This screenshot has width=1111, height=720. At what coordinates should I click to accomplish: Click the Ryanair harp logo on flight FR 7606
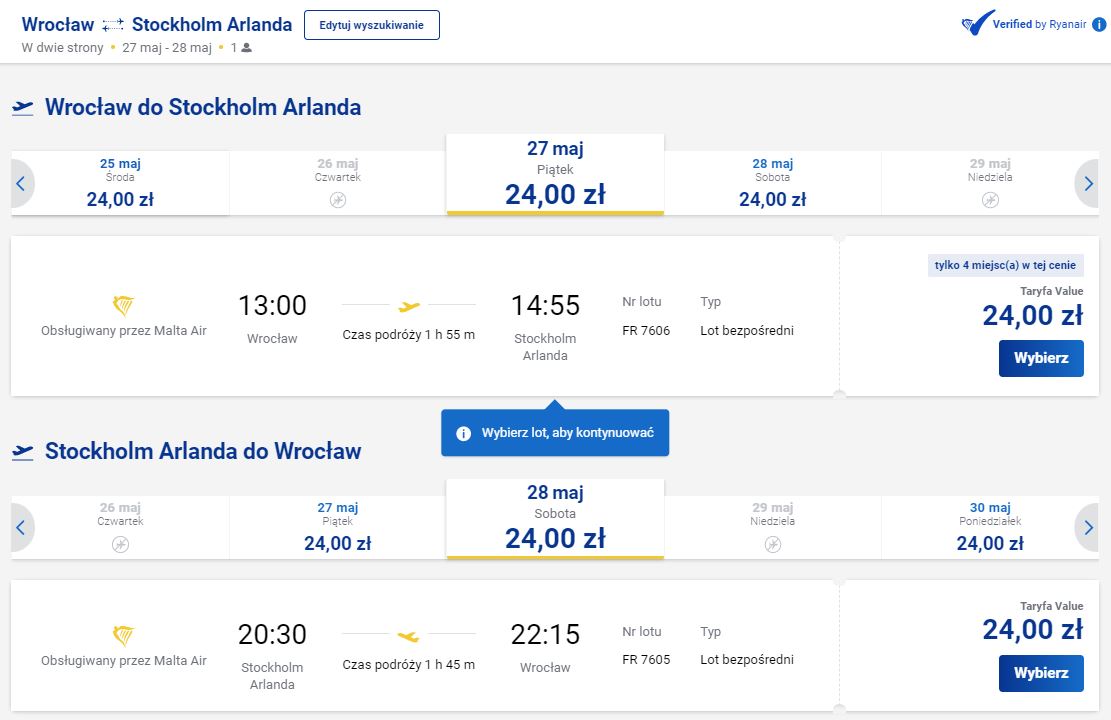[123, 306]
